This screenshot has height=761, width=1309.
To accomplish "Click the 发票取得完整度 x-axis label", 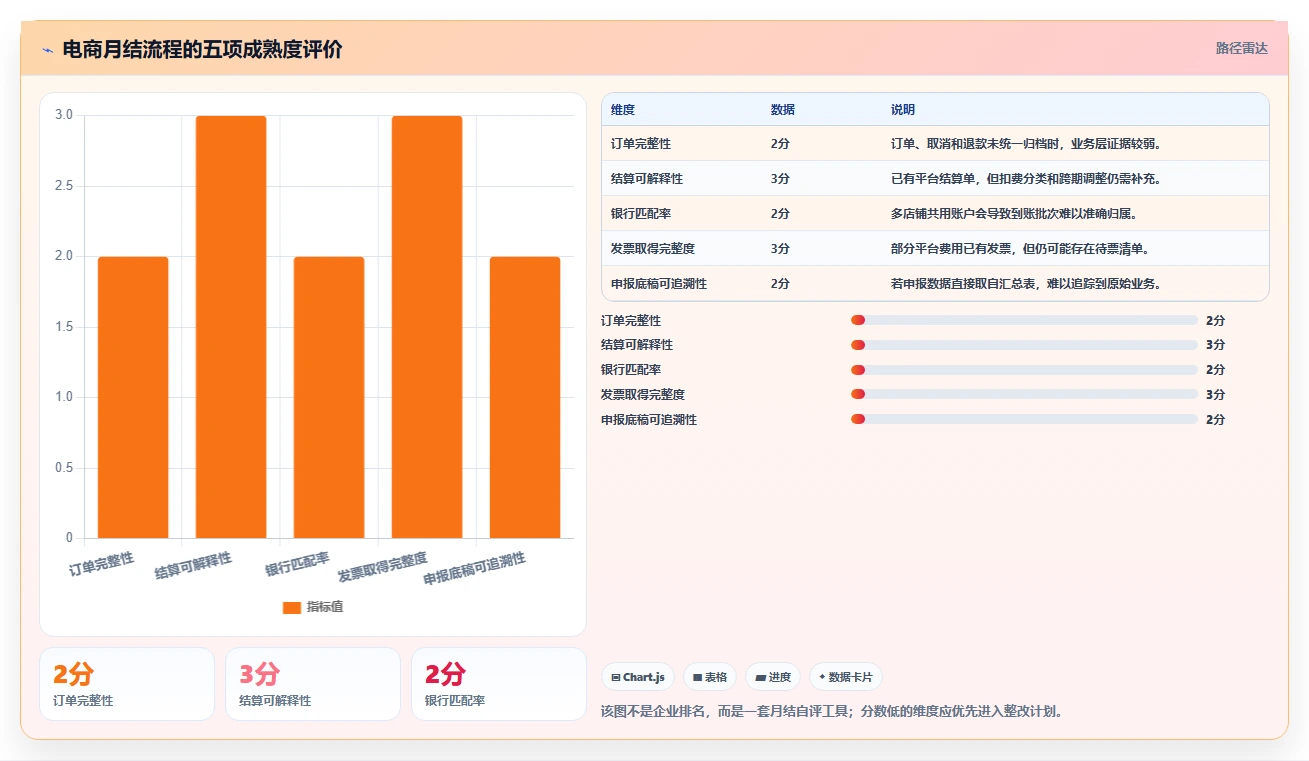I will (383, 567).
